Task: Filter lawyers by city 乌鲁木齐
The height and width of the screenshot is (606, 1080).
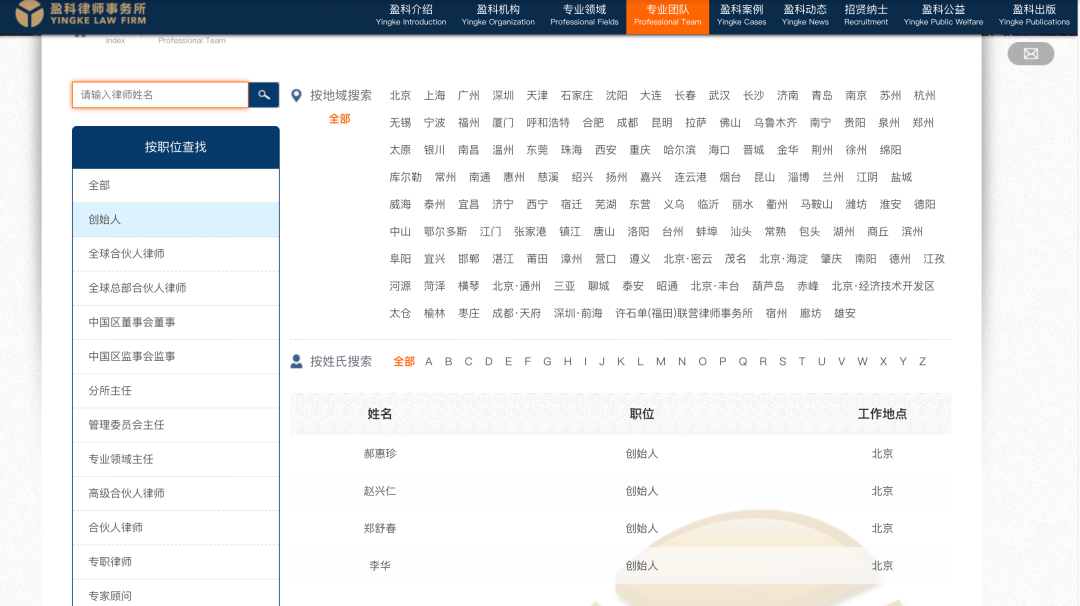Action: tap(775, 123)
